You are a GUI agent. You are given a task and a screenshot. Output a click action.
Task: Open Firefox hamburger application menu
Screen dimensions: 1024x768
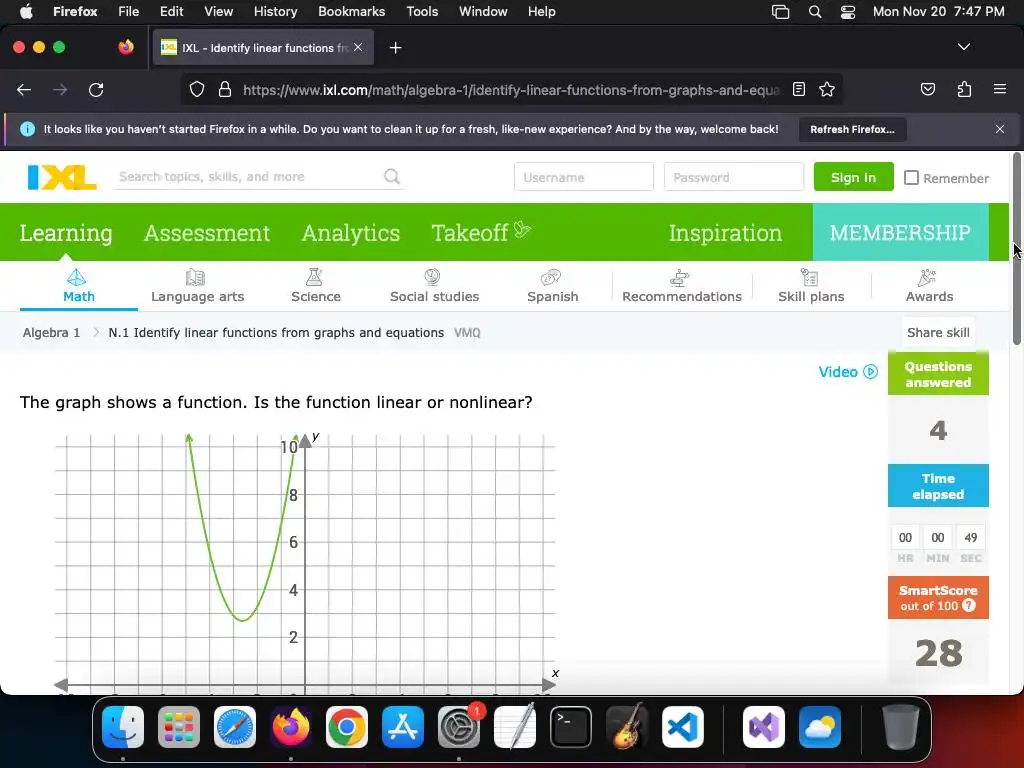pos(1000,89)
